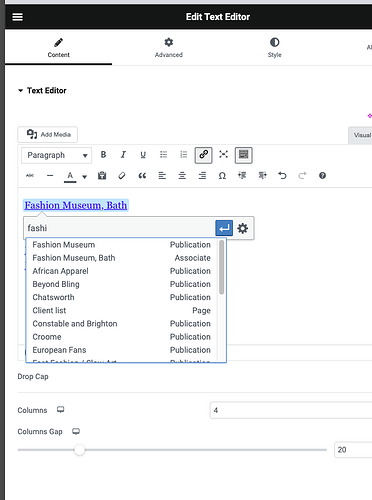Switch to the Style tab
The width and height of the screenshot is (372, 500).
(x=275, y=48)
